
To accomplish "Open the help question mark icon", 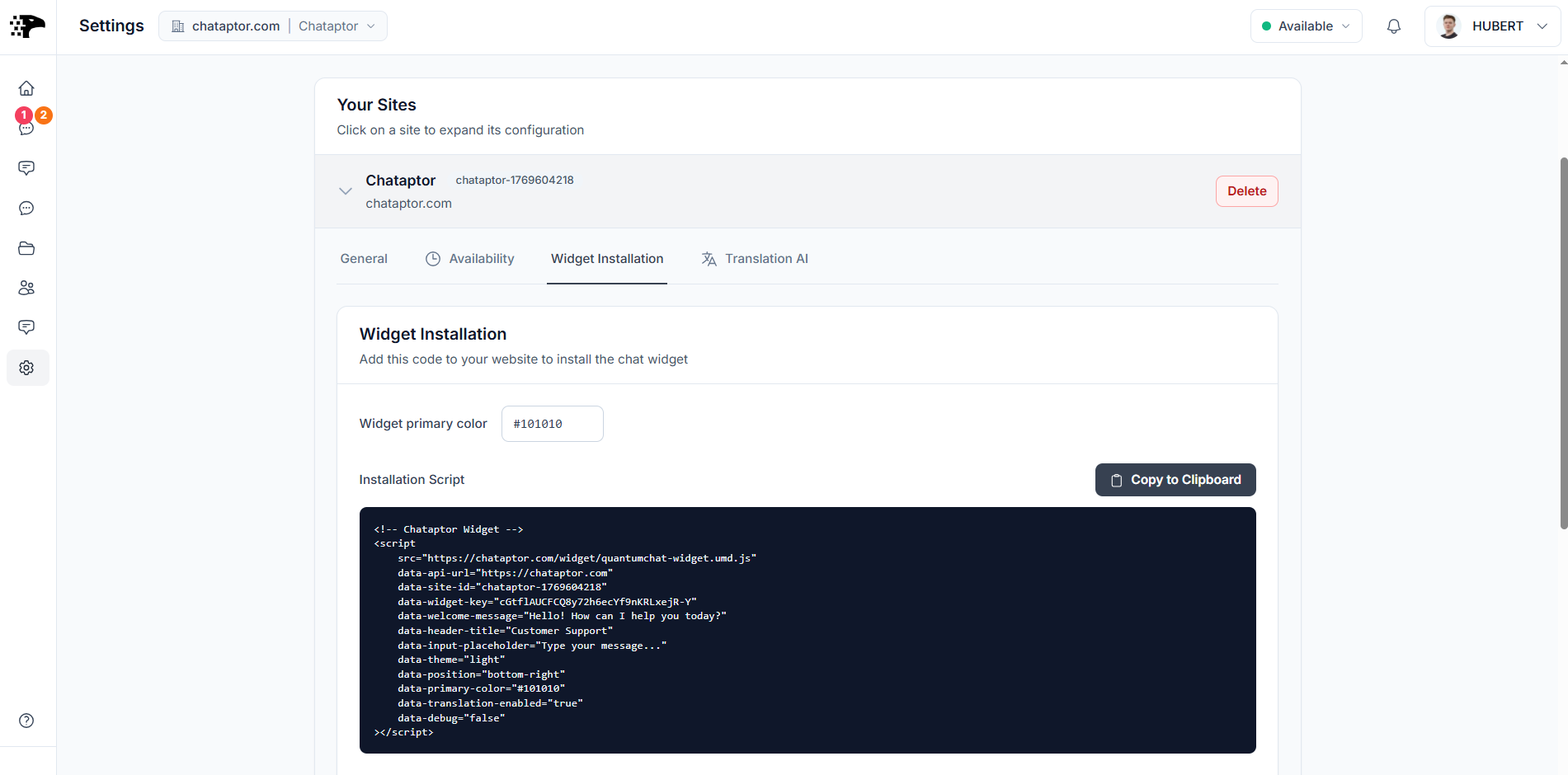I will click(x=26, y=721).
